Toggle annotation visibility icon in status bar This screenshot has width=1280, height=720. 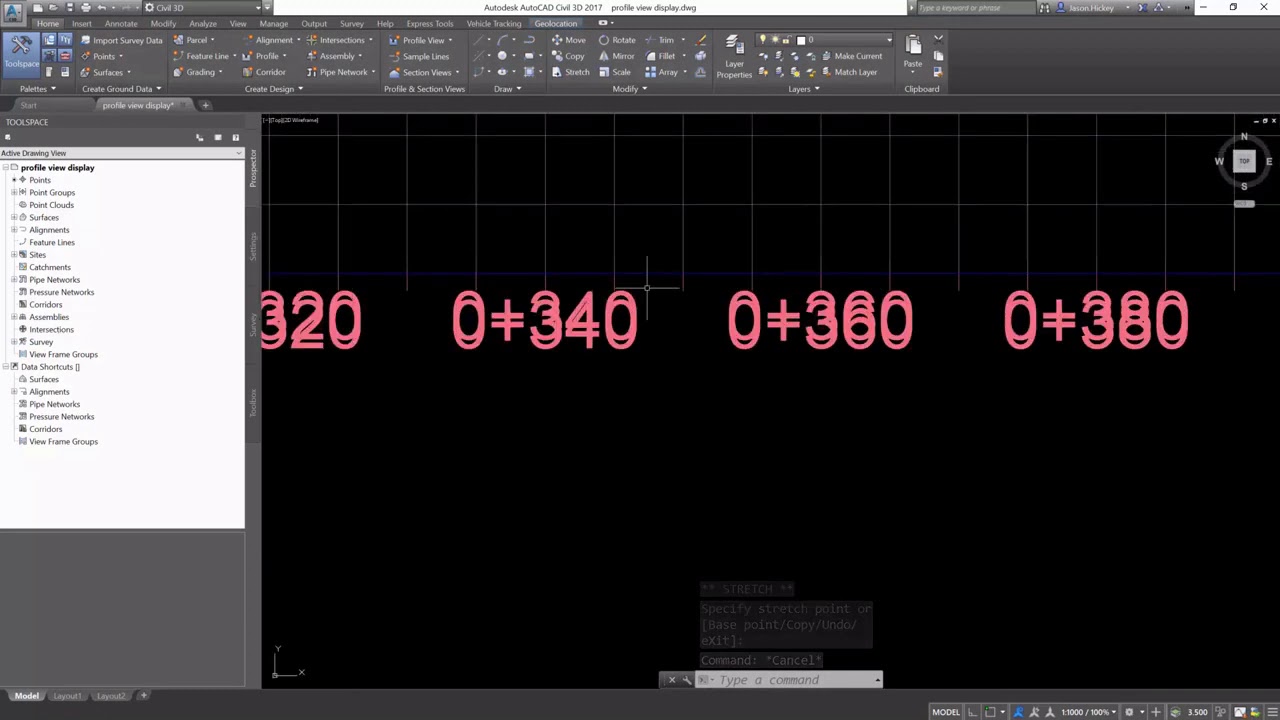(x=1019, y=712)
